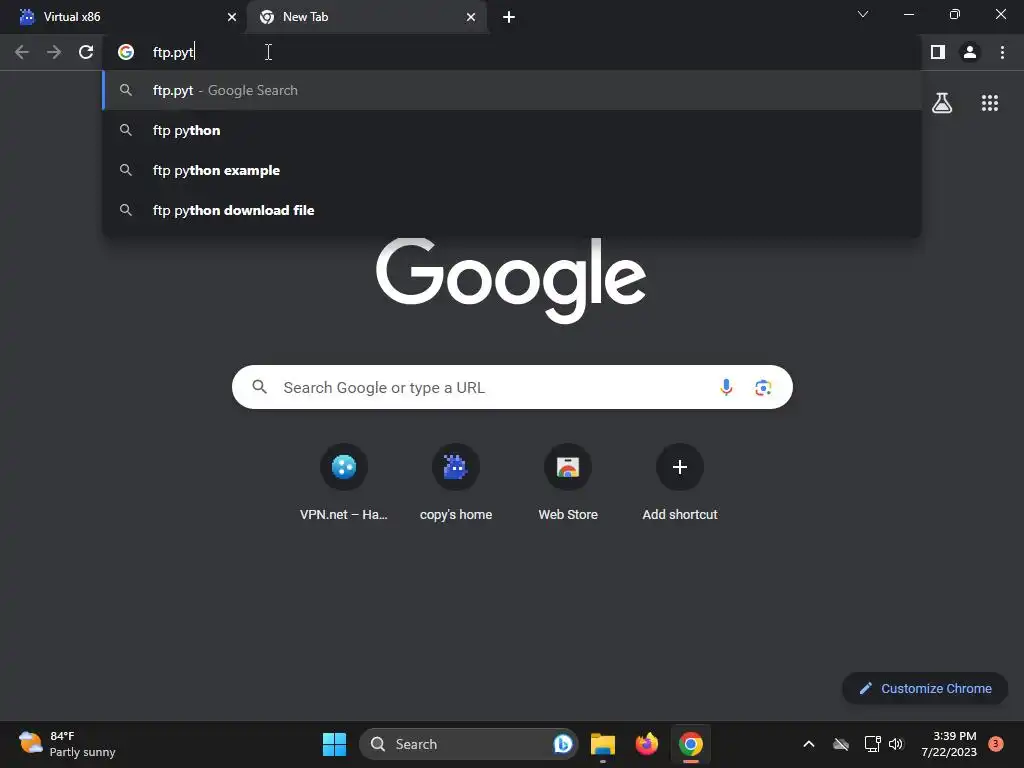Open the copy's home shortcut
Viewport: 1024px width, 768px height.
pyautogui.click(x=456, y=482)
